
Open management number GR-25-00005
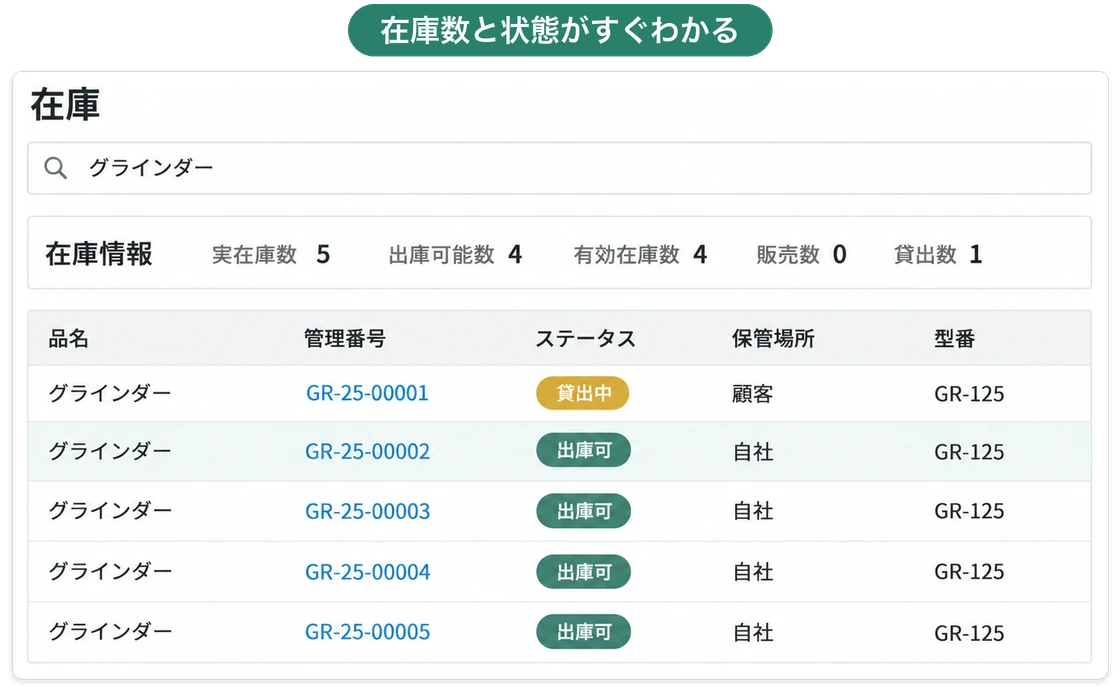pyautogui.click(x=367, y=632)
